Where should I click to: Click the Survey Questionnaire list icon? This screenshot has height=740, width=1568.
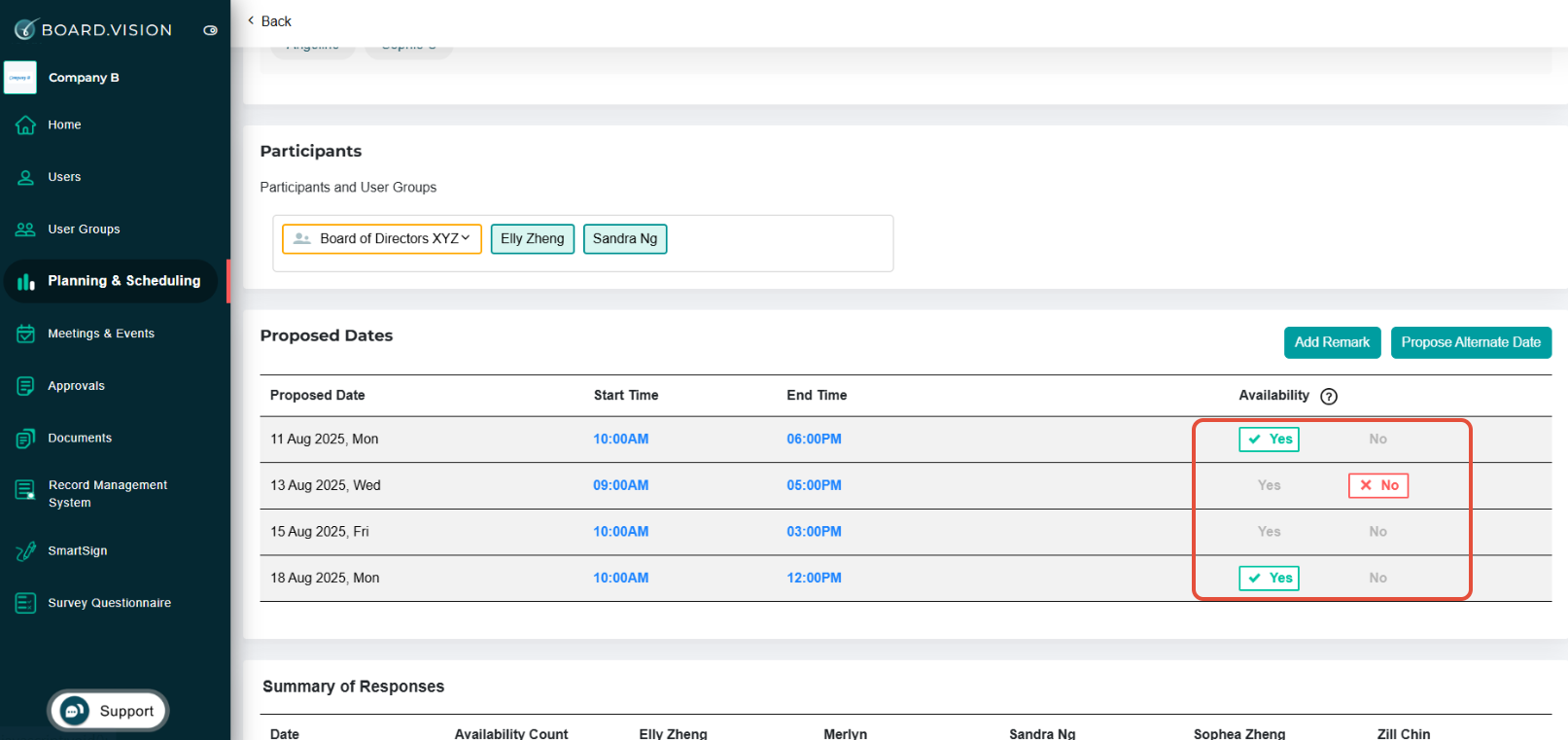tap(26, 604)
